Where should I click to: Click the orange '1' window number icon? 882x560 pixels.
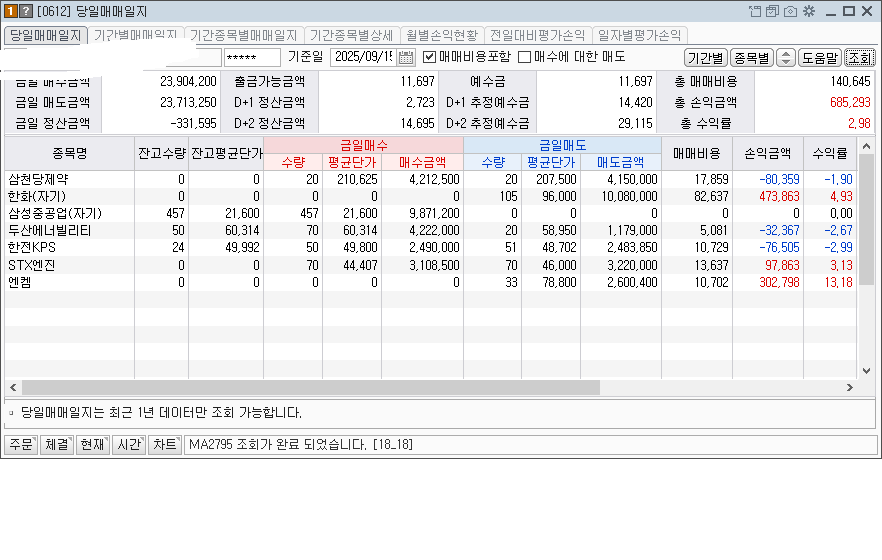[11, 11]
